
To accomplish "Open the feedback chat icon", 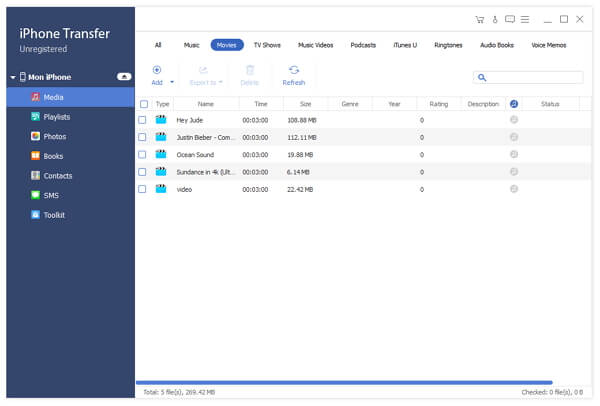I will coord(510,19).
